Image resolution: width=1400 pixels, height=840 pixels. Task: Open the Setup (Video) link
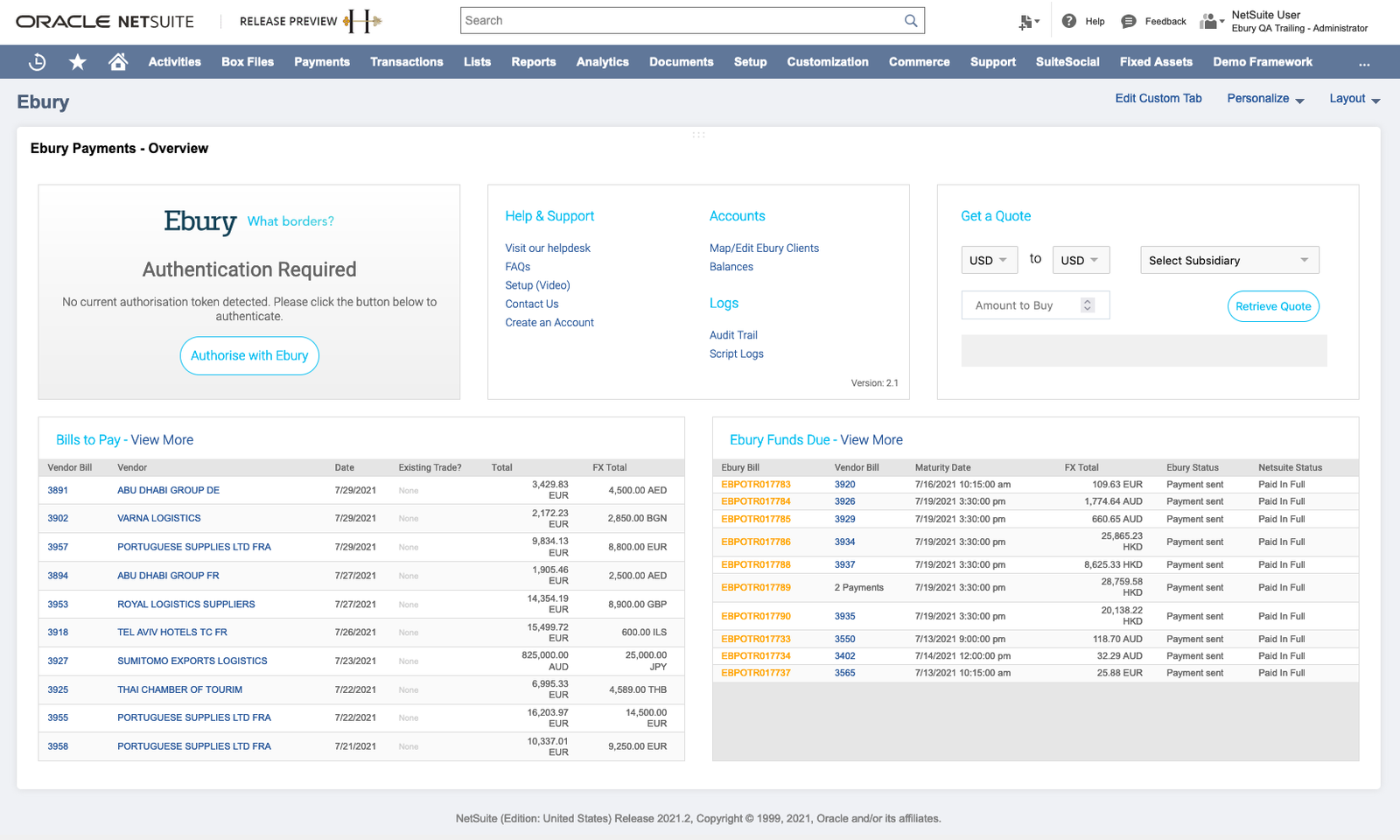click(x=537, y=285)
